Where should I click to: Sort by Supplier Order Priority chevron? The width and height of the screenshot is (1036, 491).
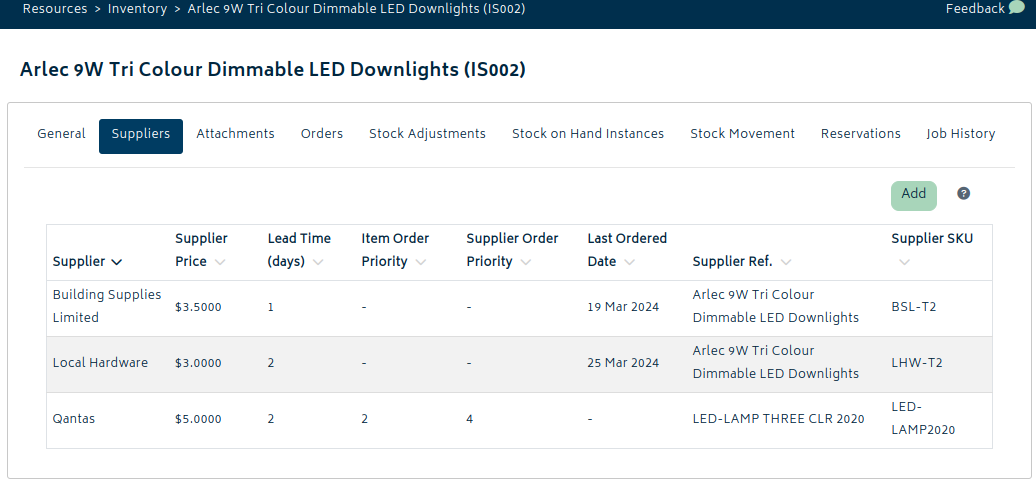point(525,262)
